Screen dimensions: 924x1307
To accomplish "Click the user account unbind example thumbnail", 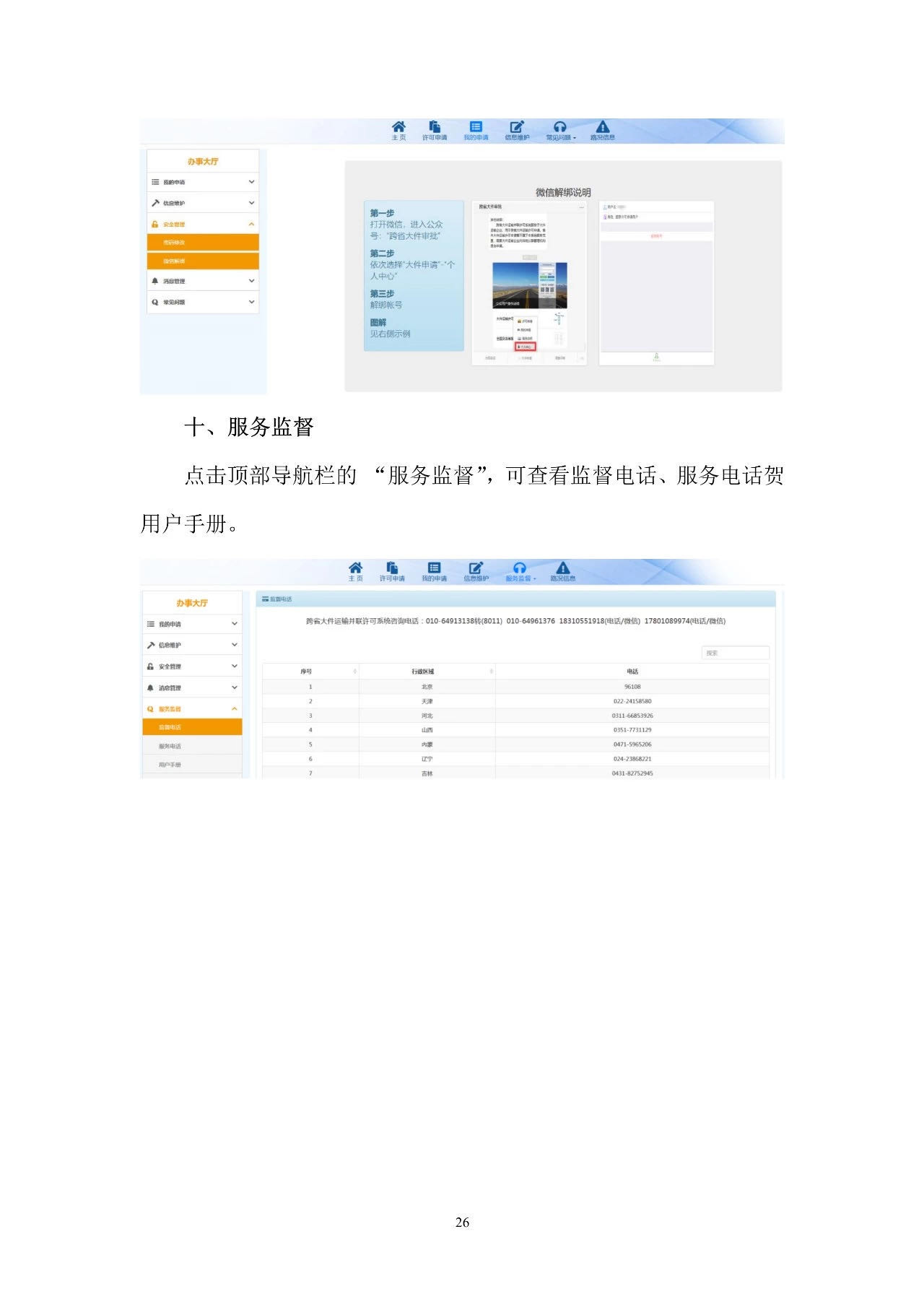I will [x=657, y=283].
